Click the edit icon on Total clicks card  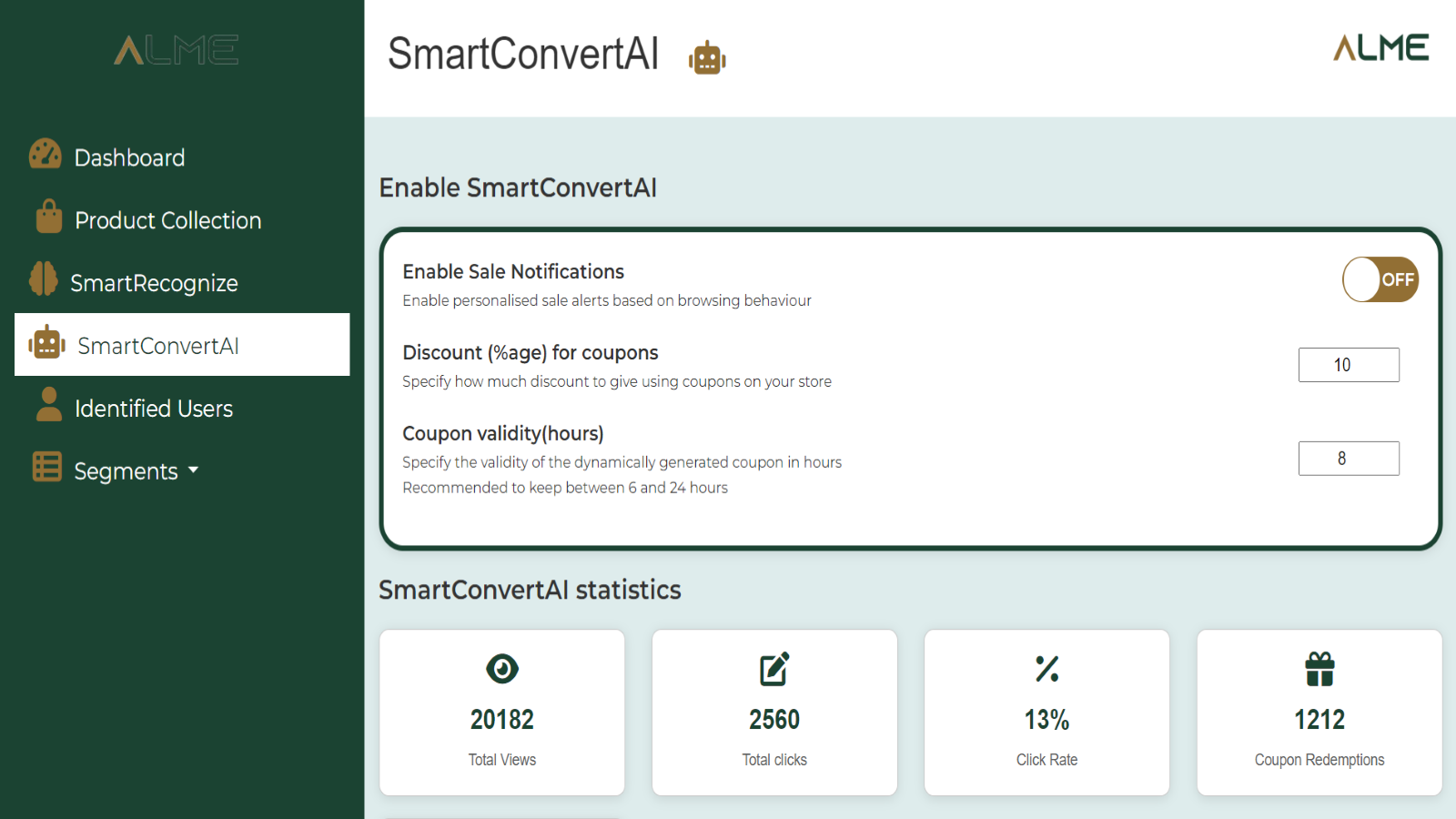(774, 669)
